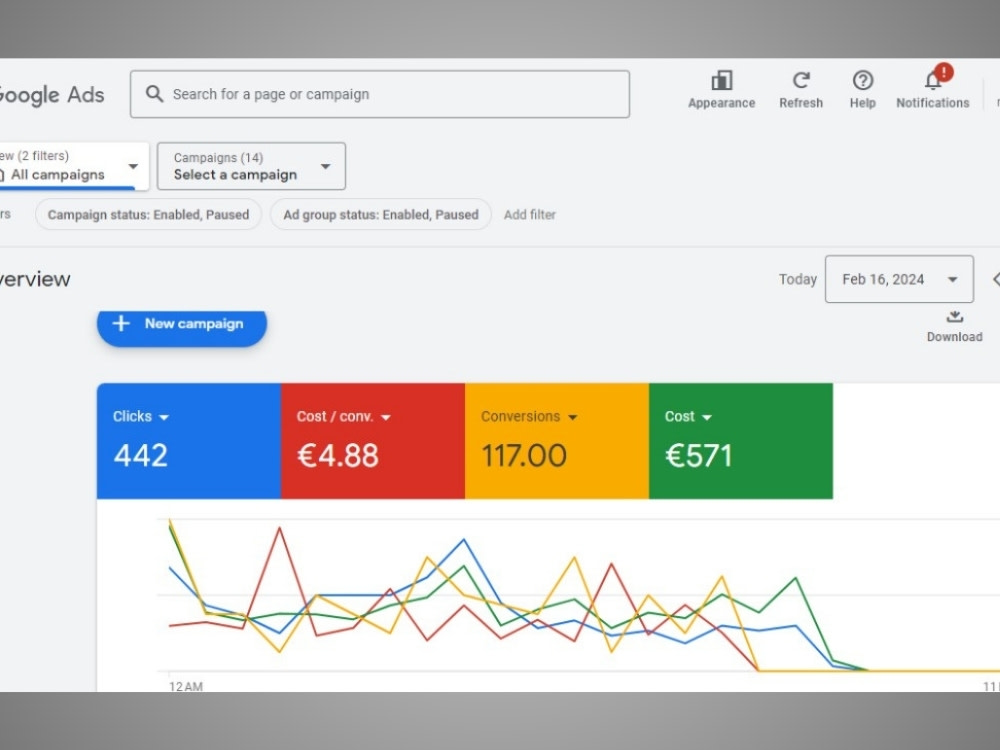Screen dimensions: 1000x750
Task: Click the Appearance icon
Action: [721, 81]
